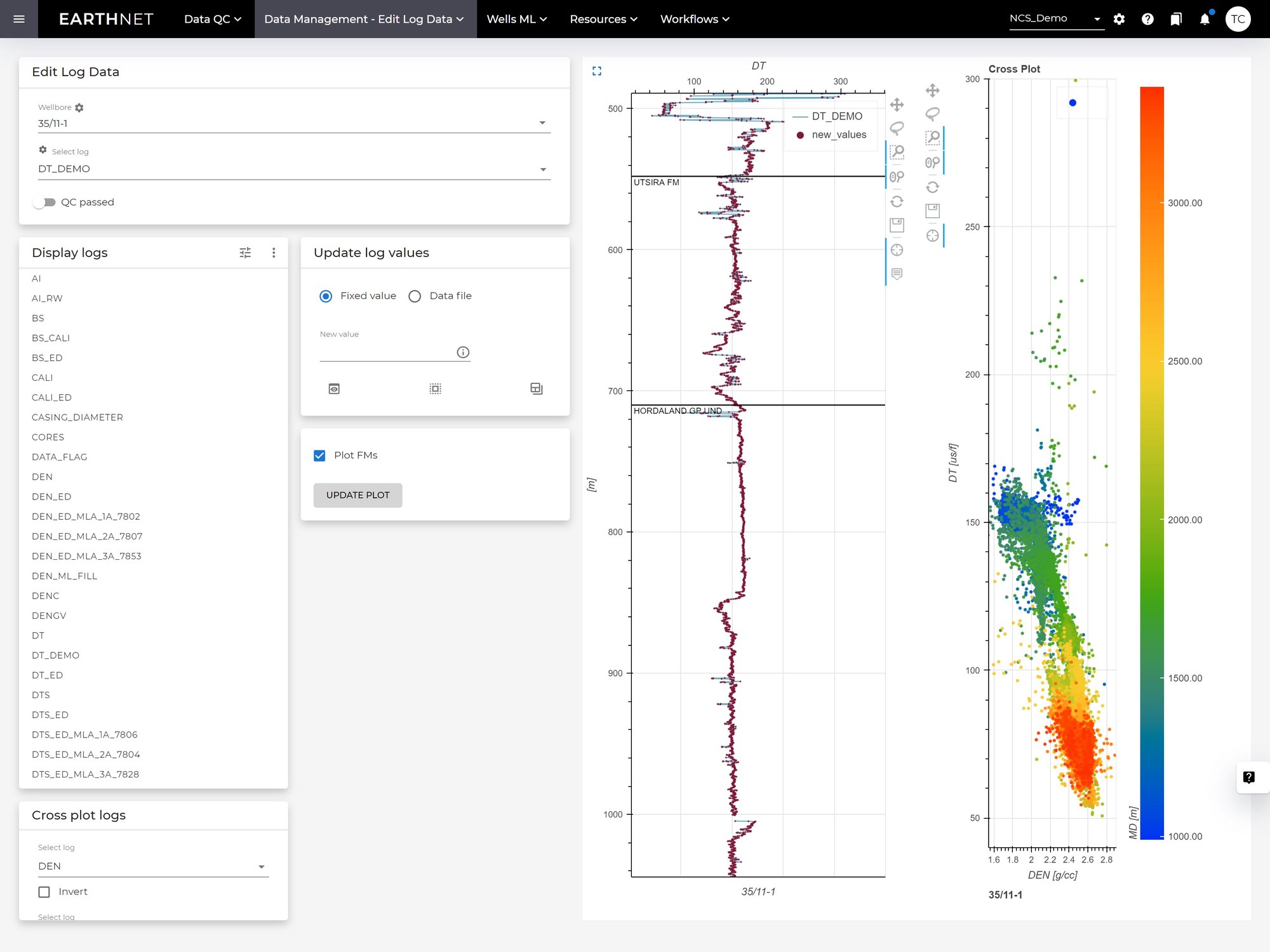This screenshot has width=1270, height=952.
Task: Open the notifications bell
Action: 1204,19
